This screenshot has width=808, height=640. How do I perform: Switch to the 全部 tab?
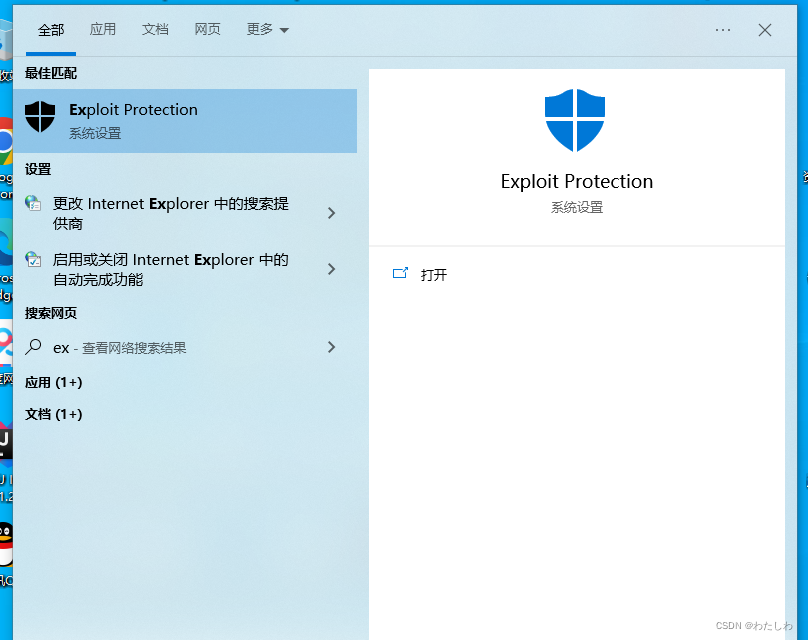point(51,30)
